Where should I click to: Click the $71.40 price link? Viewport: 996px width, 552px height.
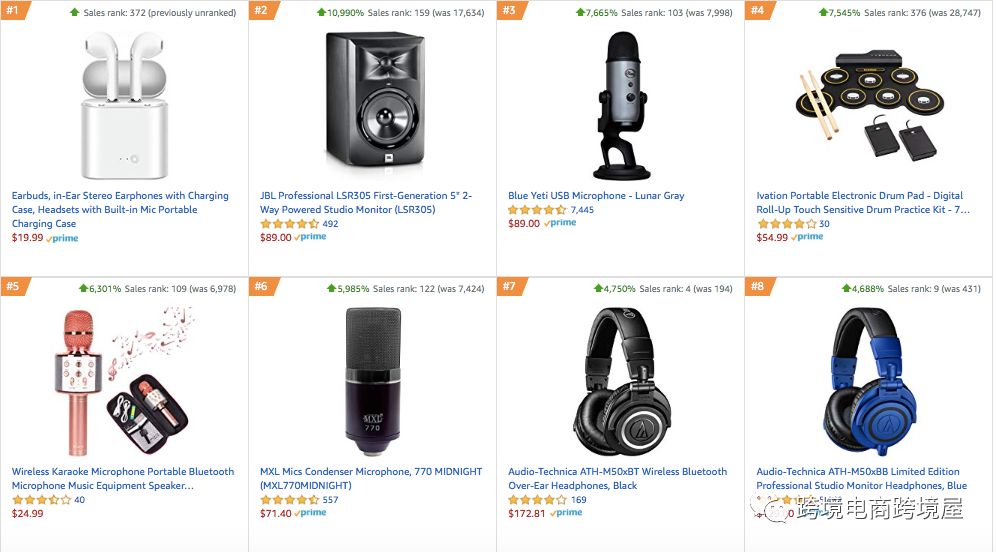pyautogui.click(x=275, y=513)
